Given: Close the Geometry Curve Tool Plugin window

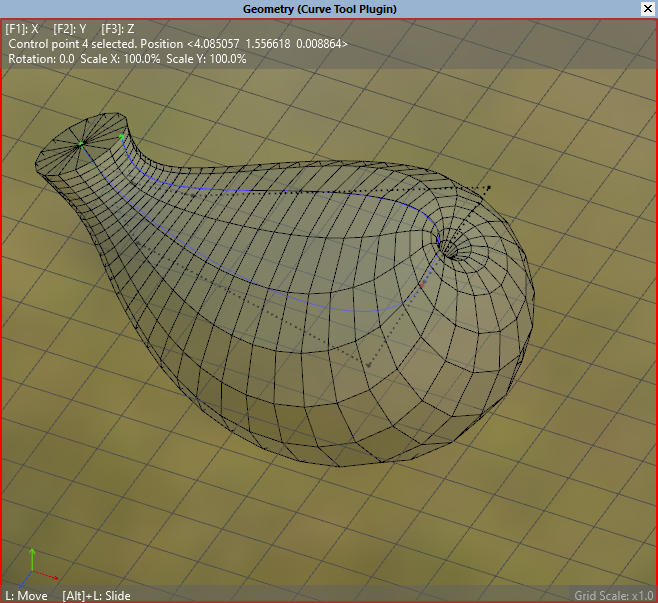Looking at the screenshot, I should (x=648, y=9).
